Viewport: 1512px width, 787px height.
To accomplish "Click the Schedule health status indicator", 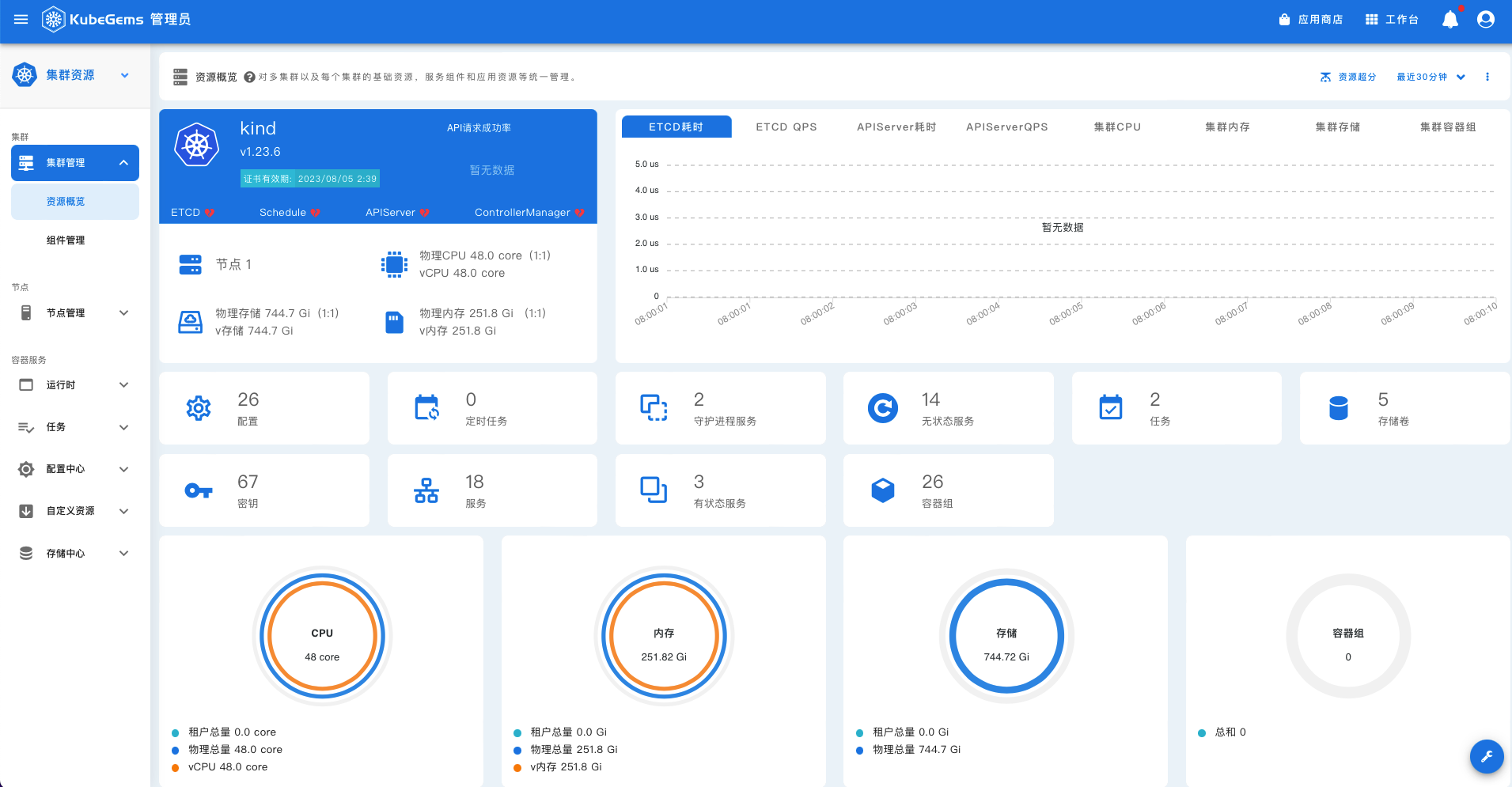I will tap(290, 212).
